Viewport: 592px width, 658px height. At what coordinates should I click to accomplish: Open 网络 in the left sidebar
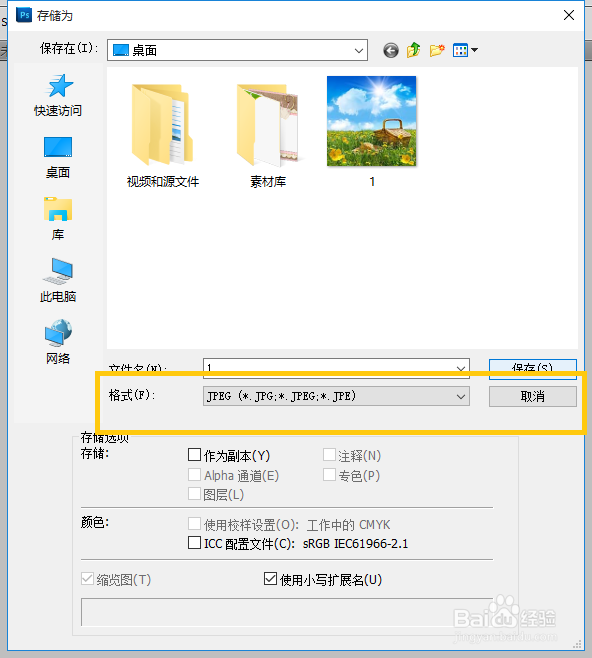tap(58, 342)
